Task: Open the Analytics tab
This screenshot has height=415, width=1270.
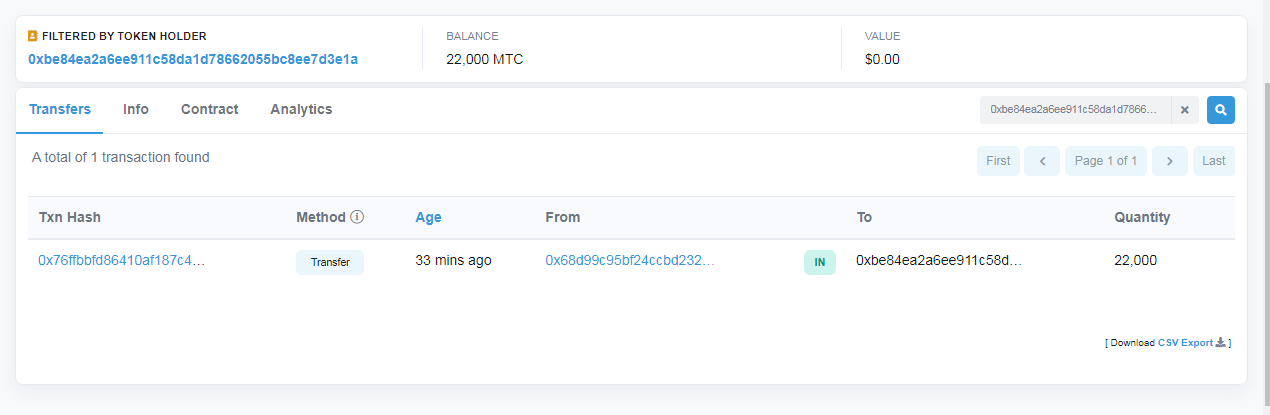Action: click(x=301, y=110)
